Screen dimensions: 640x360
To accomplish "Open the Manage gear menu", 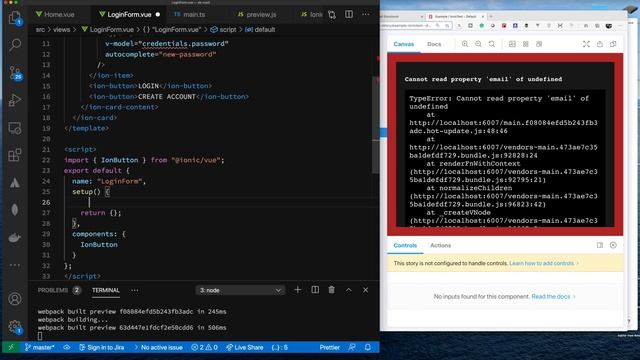I will 15,326.
